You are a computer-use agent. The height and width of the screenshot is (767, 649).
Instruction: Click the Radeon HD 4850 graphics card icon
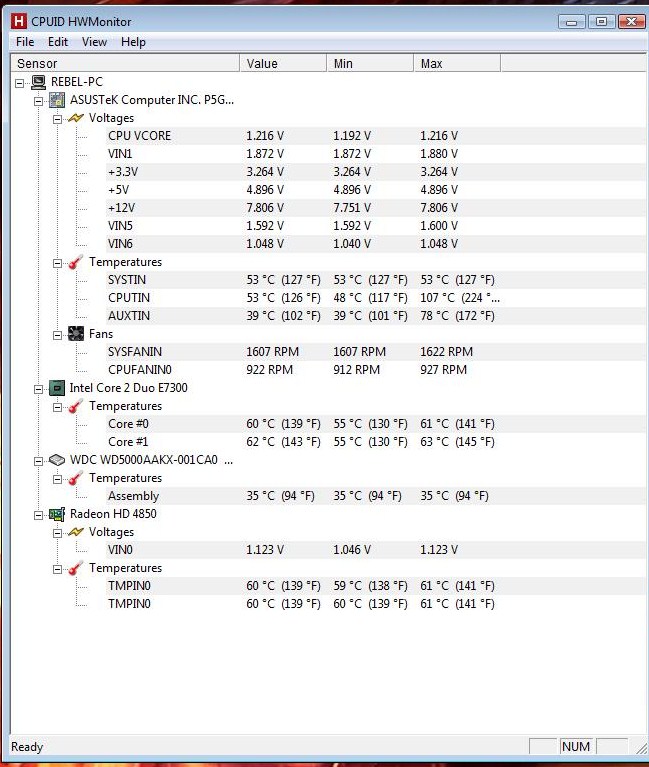click(x=57, y=514)
